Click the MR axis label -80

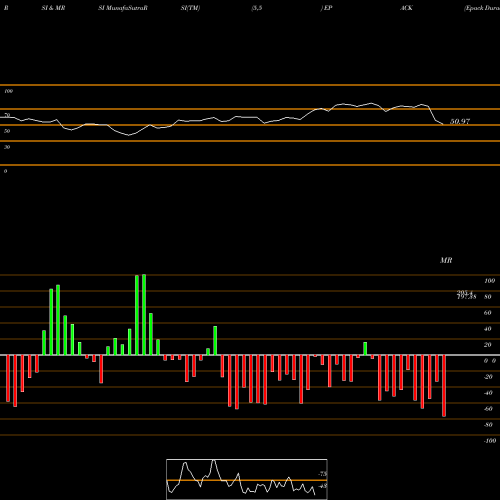pos(488,425)
